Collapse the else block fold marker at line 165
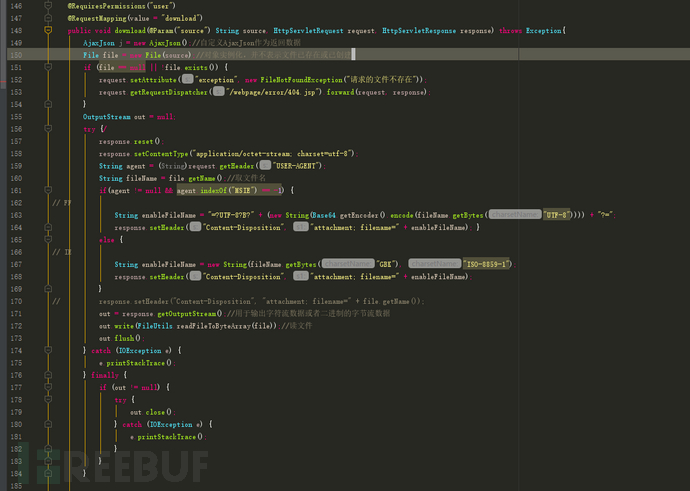Viewport: 690px width, 491px height. 48,239
